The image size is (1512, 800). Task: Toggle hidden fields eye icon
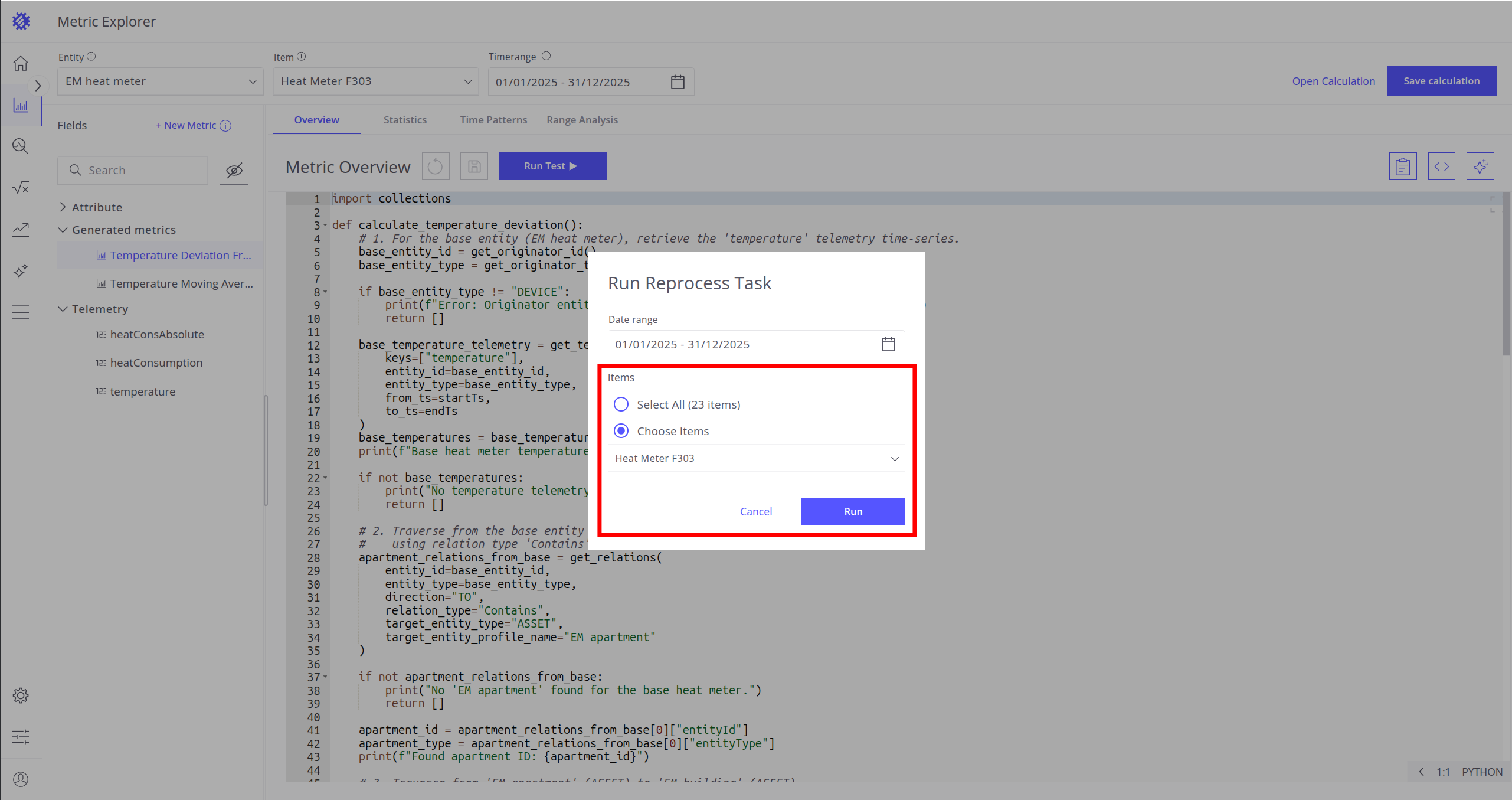(234, 171)
